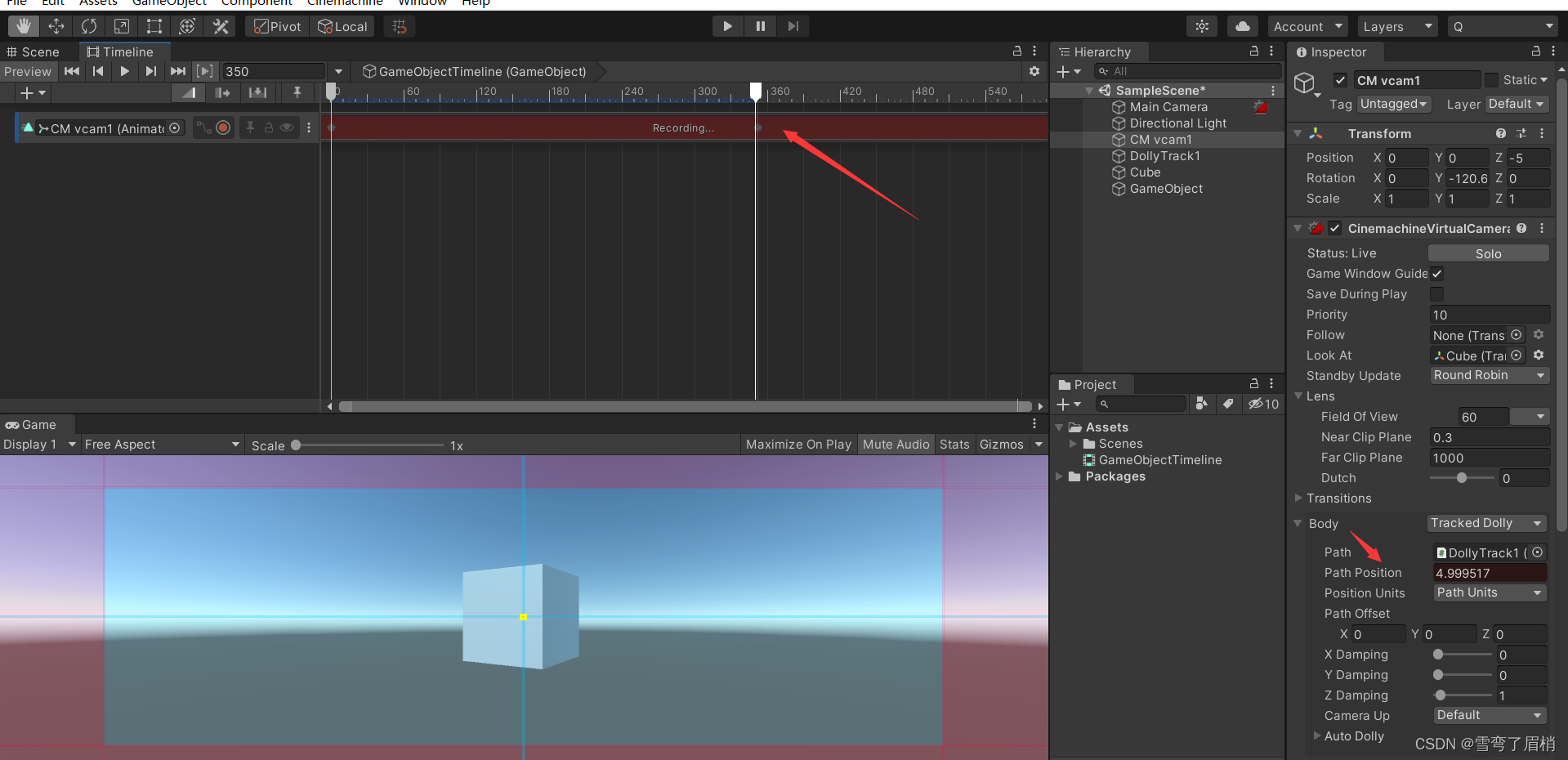Viewport: 1568px width, 760px height.
Task: Collapse the SampleScene hierarchy
Action: click(1088, 90)
